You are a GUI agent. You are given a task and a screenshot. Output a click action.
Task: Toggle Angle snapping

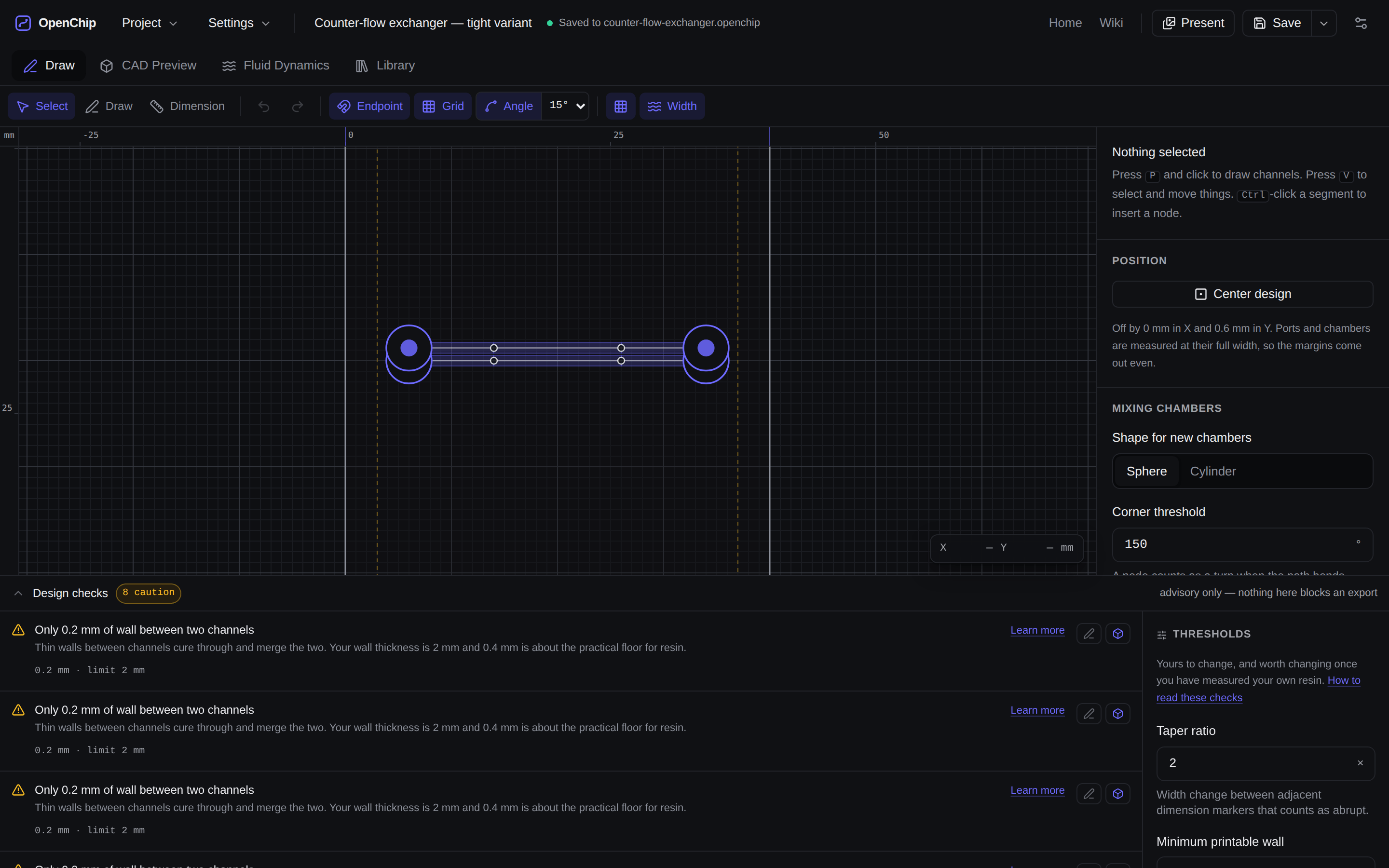509,106
